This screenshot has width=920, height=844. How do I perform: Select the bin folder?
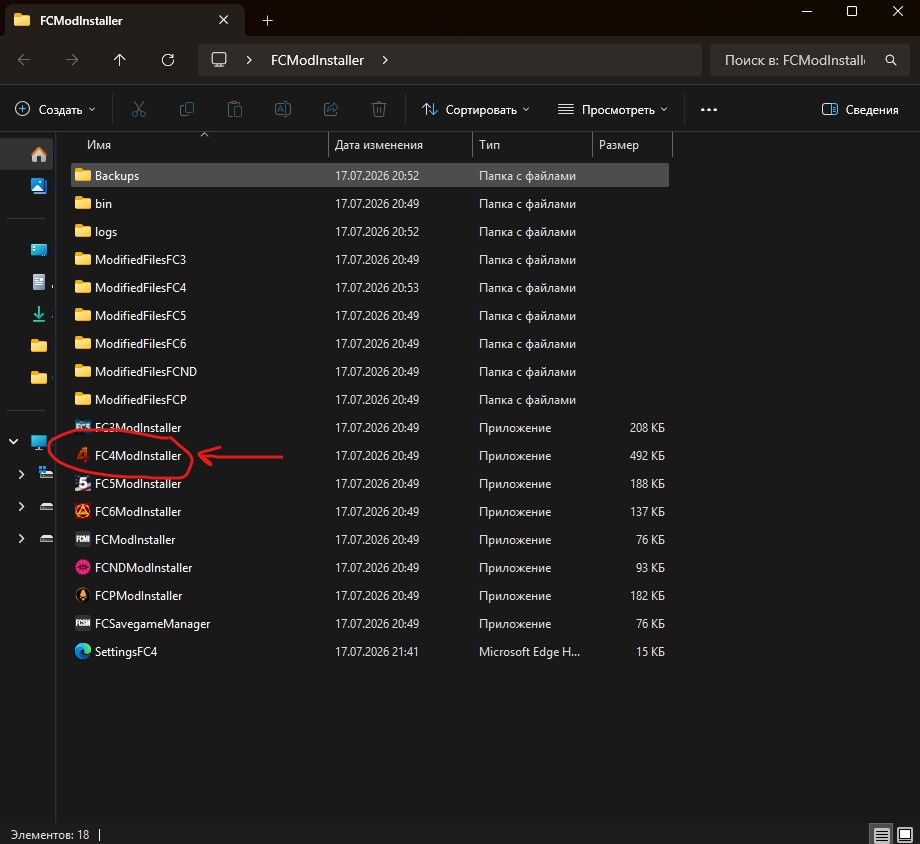pyautogui.click(x=370, y=204)
